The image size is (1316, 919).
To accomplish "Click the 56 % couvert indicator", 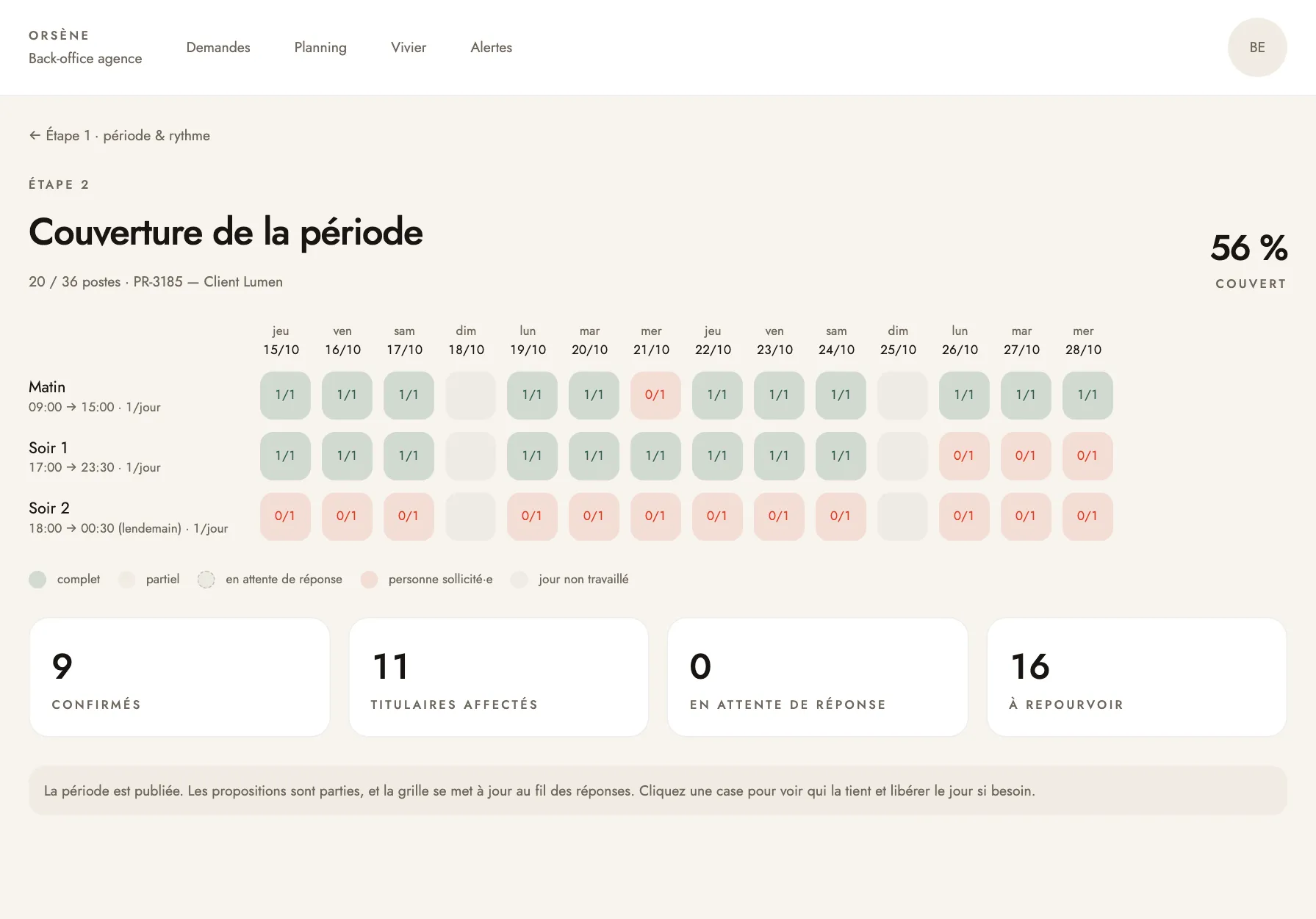I will (1249, 260).
